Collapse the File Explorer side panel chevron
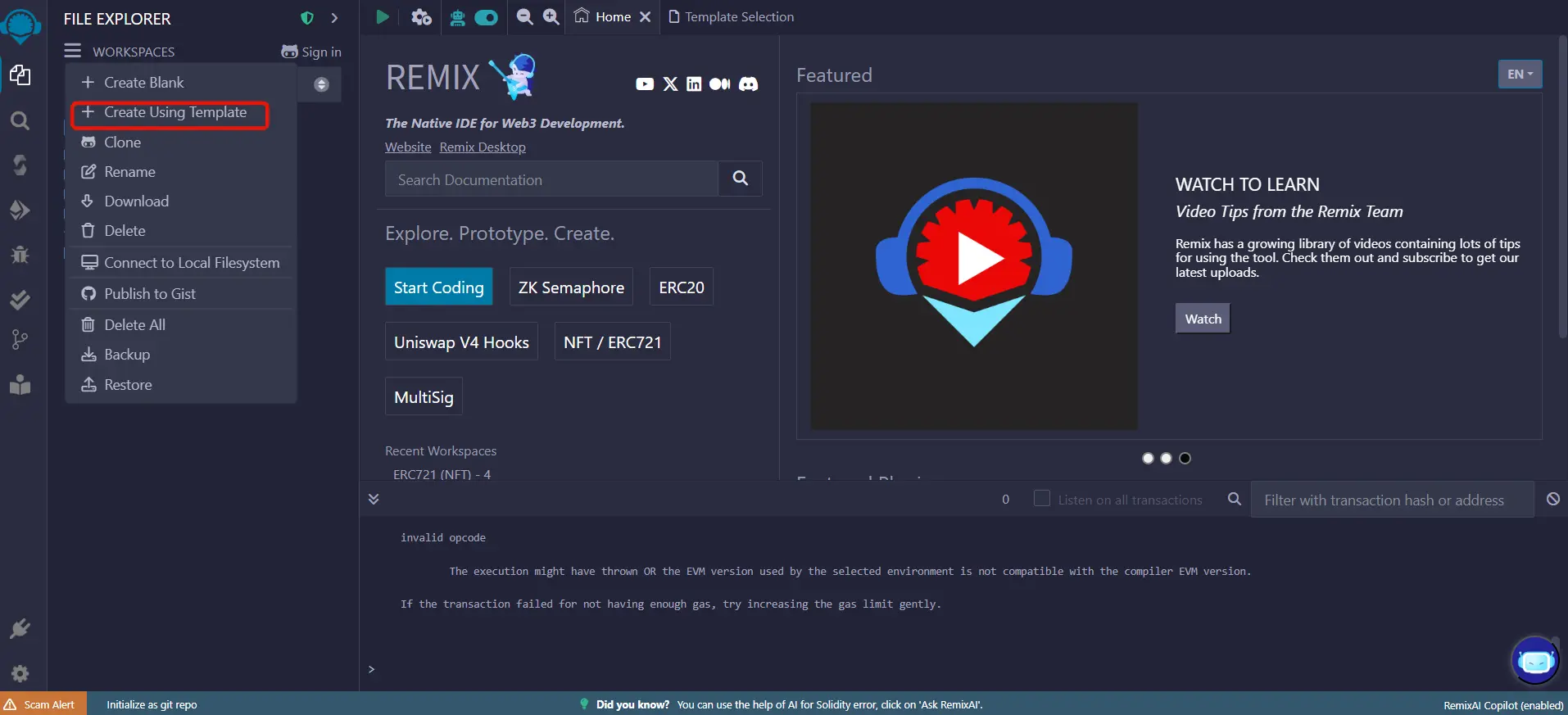1568x715 pixels. coord(334,18)
